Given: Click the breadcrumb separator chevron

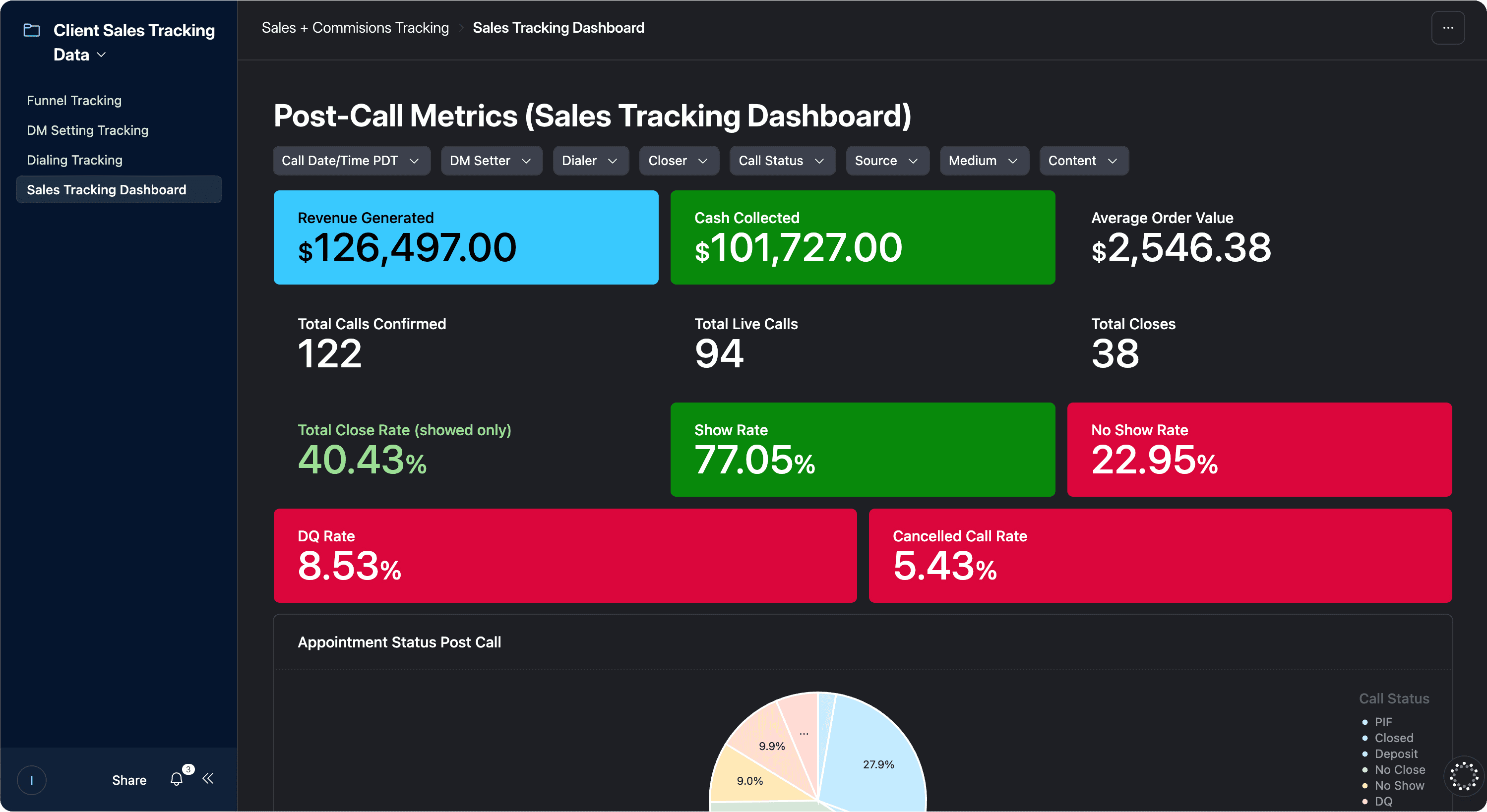Looking at the screenshot, I should tap(461, 28).
